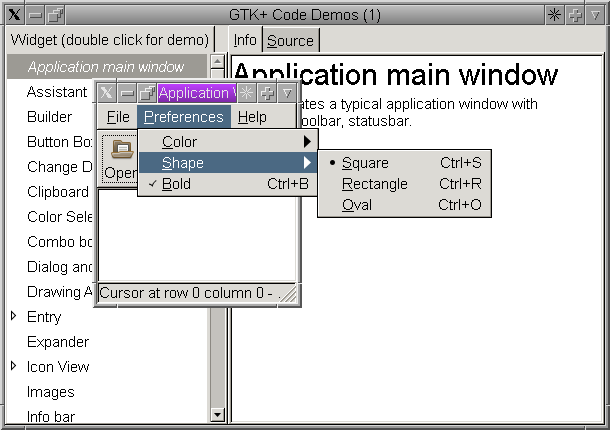Click the plus icon in Application window titlebar
The height and width of the screenshot is (430, 610).
click(x=267, y=93)
